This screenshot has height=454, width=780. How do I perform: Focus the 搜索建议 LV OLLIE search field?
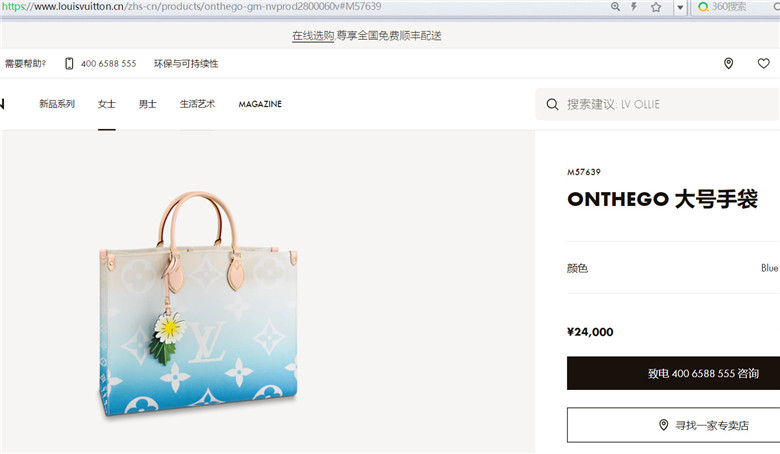(x=658, y=104)
